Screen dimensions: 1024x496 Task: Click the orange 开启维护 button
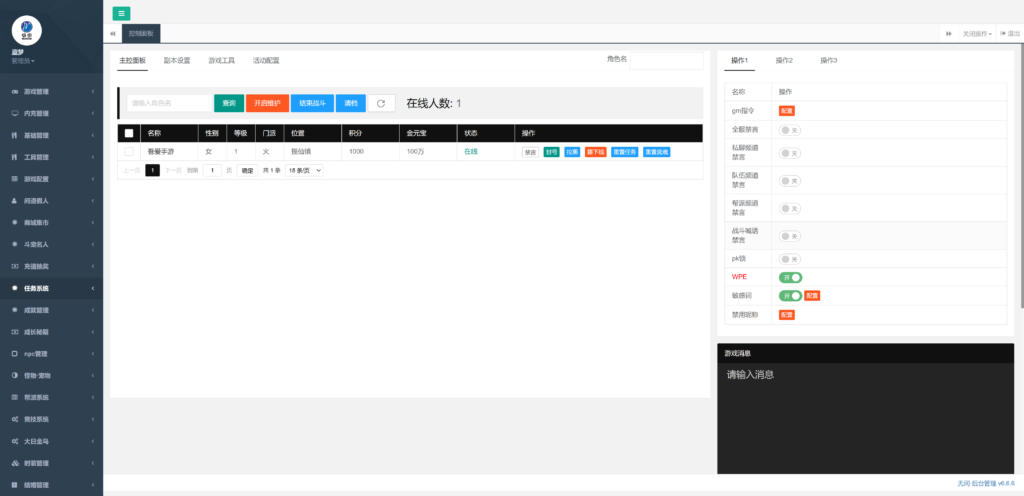coord(267,103)
